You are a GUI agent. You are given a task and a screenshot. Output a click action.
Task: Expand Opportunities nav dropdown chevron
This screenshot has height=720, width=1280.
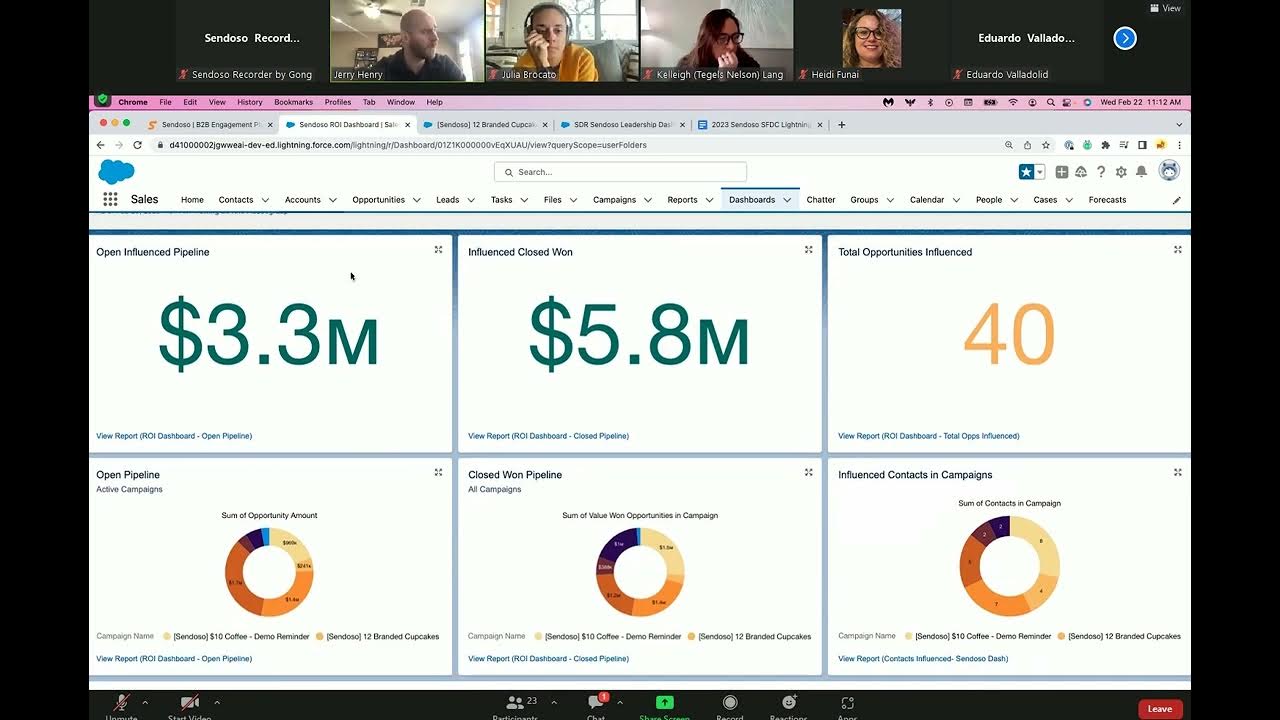click(416, 200)
